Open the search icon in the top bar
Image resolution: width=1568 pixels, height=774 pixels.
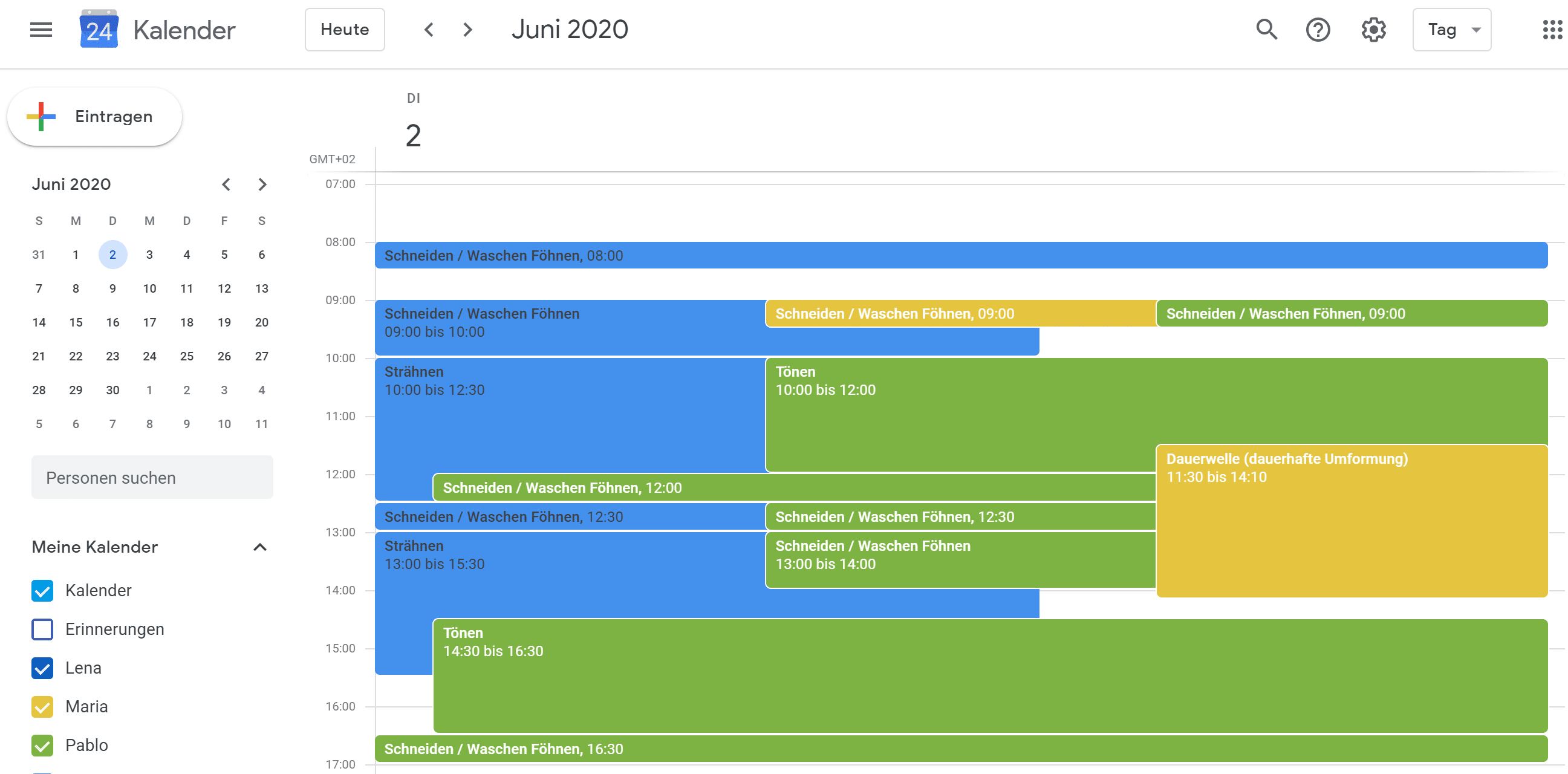tap(1267, 29)
